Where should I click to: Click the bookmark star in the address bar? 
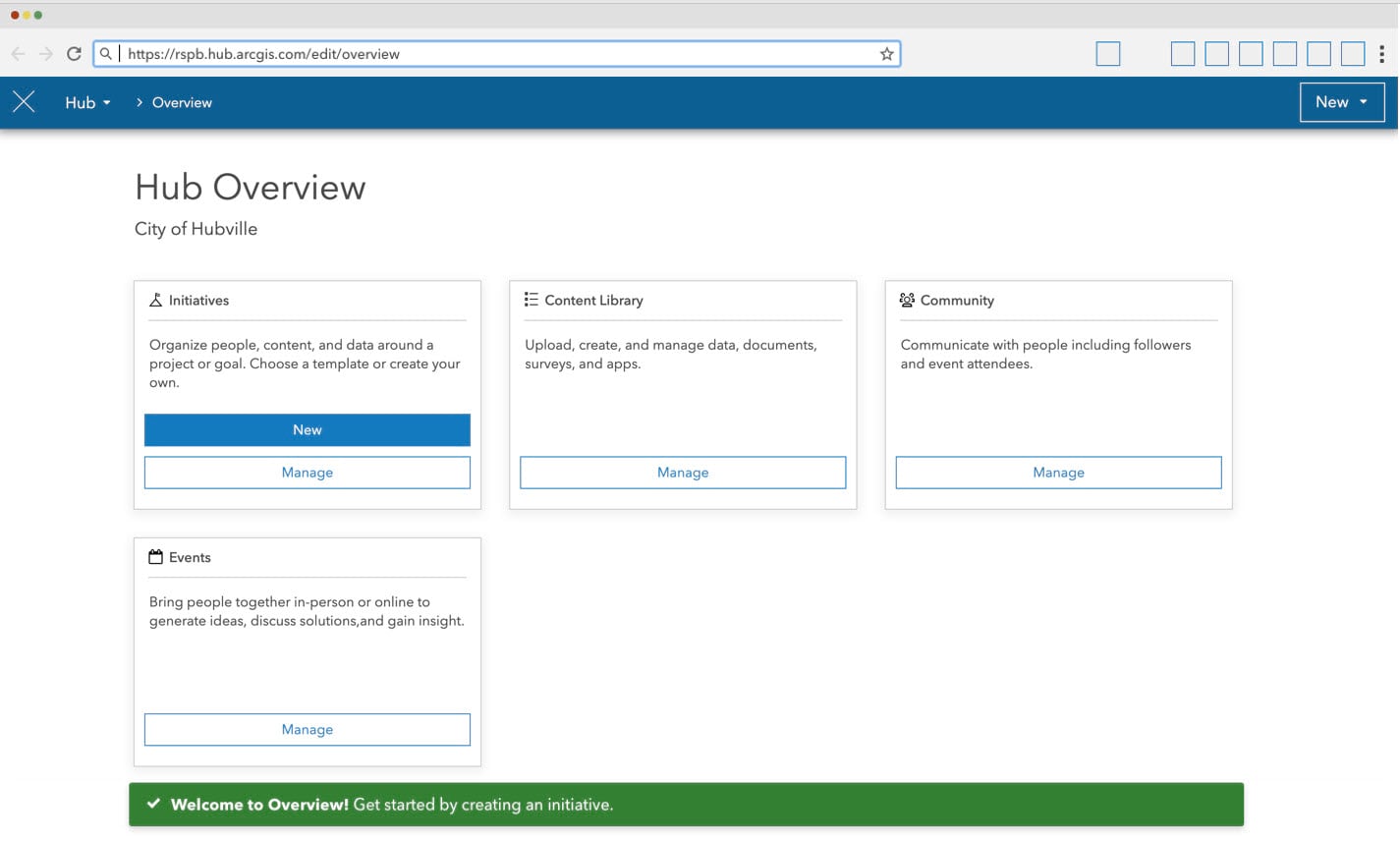[886, 53]
